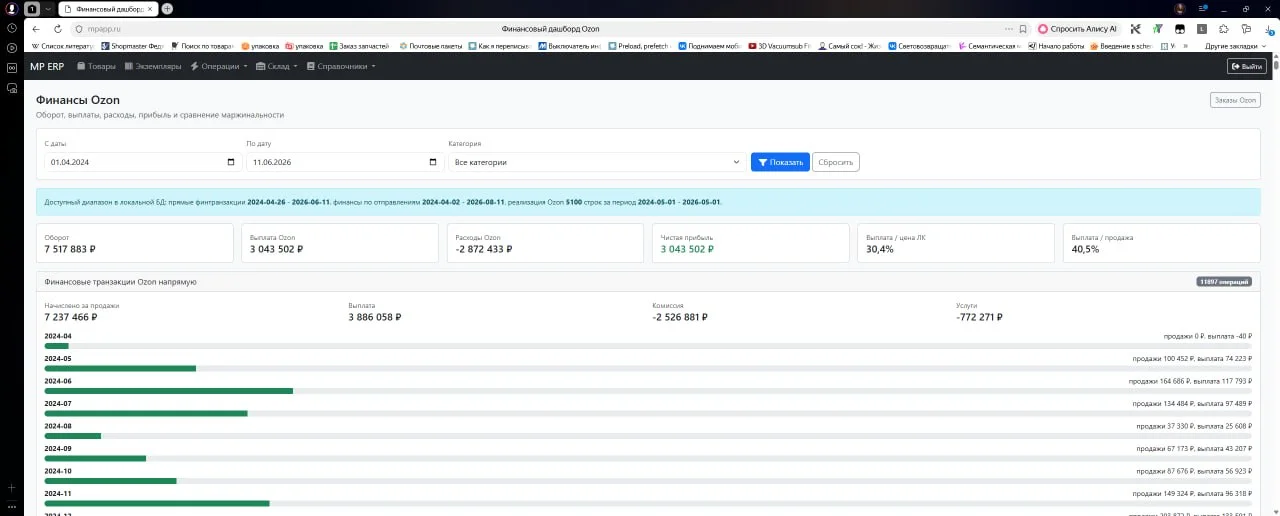The height and width of the screenshot is (516, 1280).
Task: Click the play icon in the browser sidebar
Action: pos(11,47)
